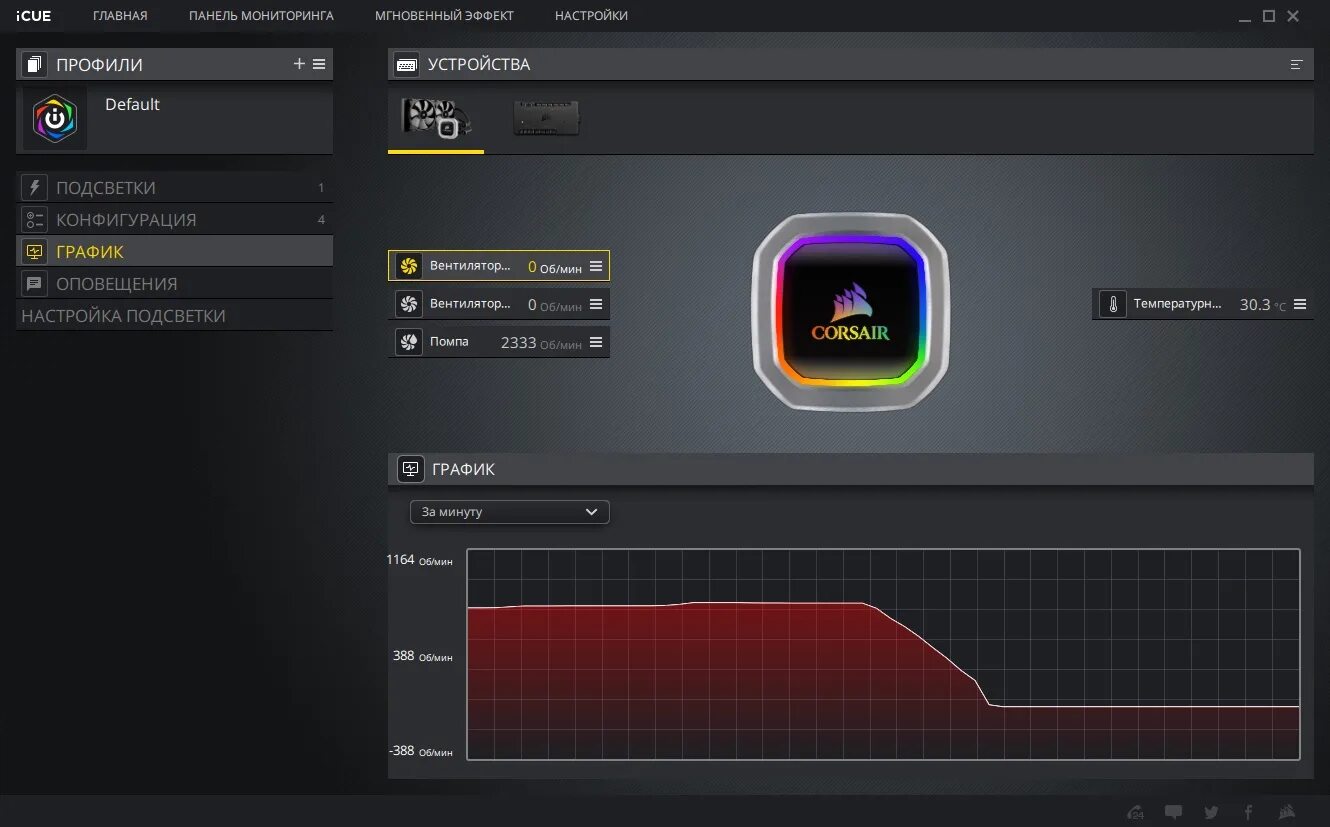Click inside the RPM graph area

click(884, 654)
